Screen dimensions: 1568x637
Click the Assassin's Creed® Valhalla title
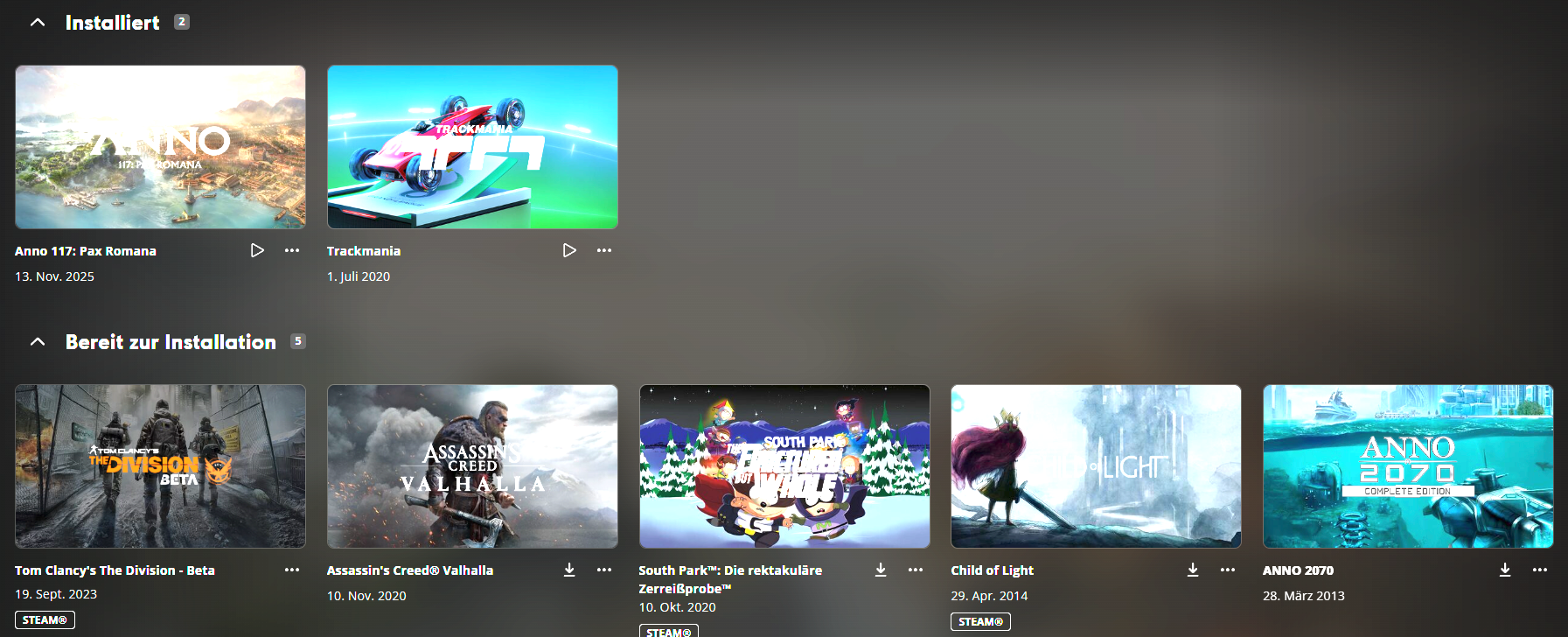410,570
